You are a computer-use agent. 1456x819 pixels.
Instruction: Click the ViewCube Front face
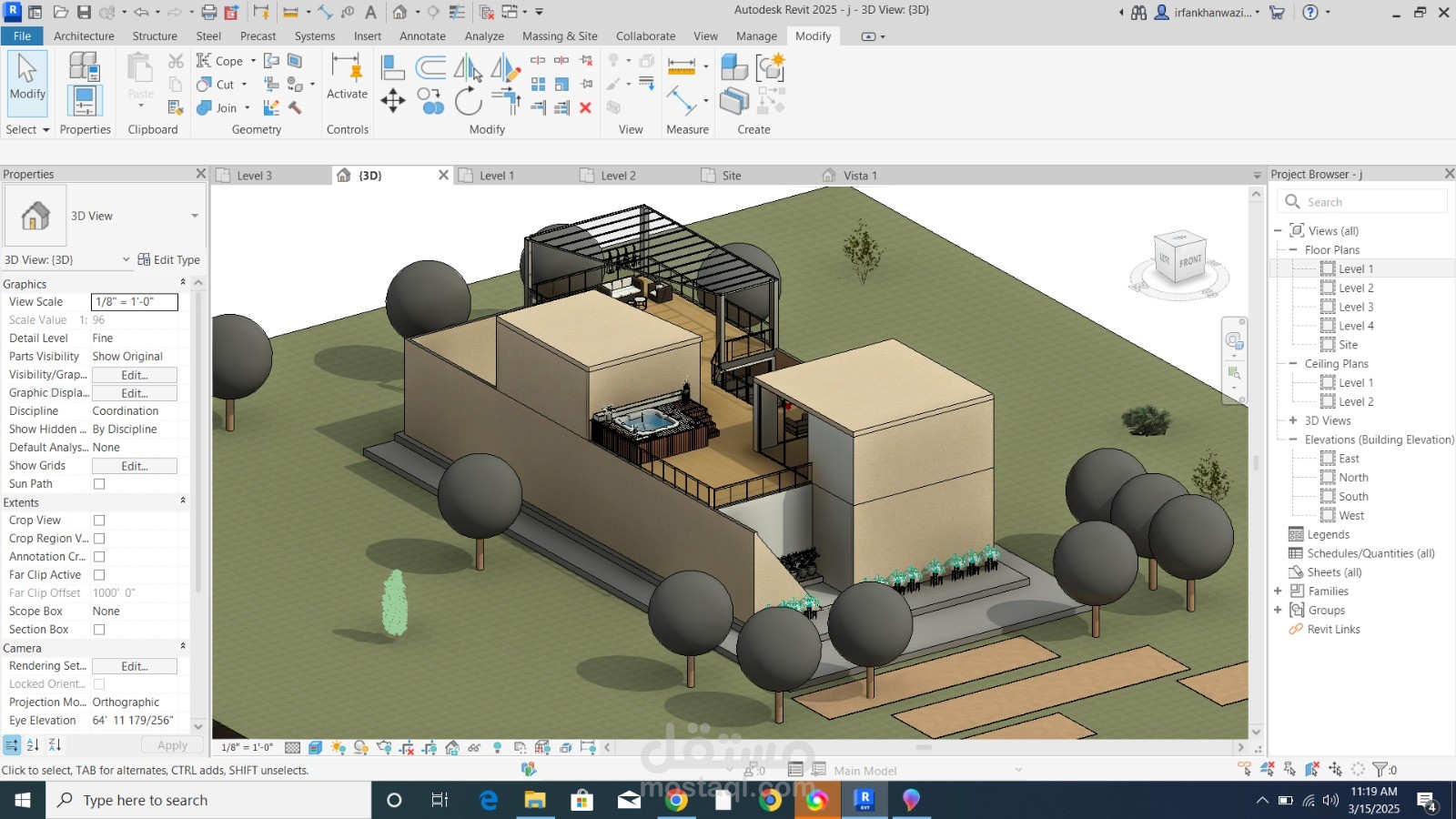coord(1189,261)
